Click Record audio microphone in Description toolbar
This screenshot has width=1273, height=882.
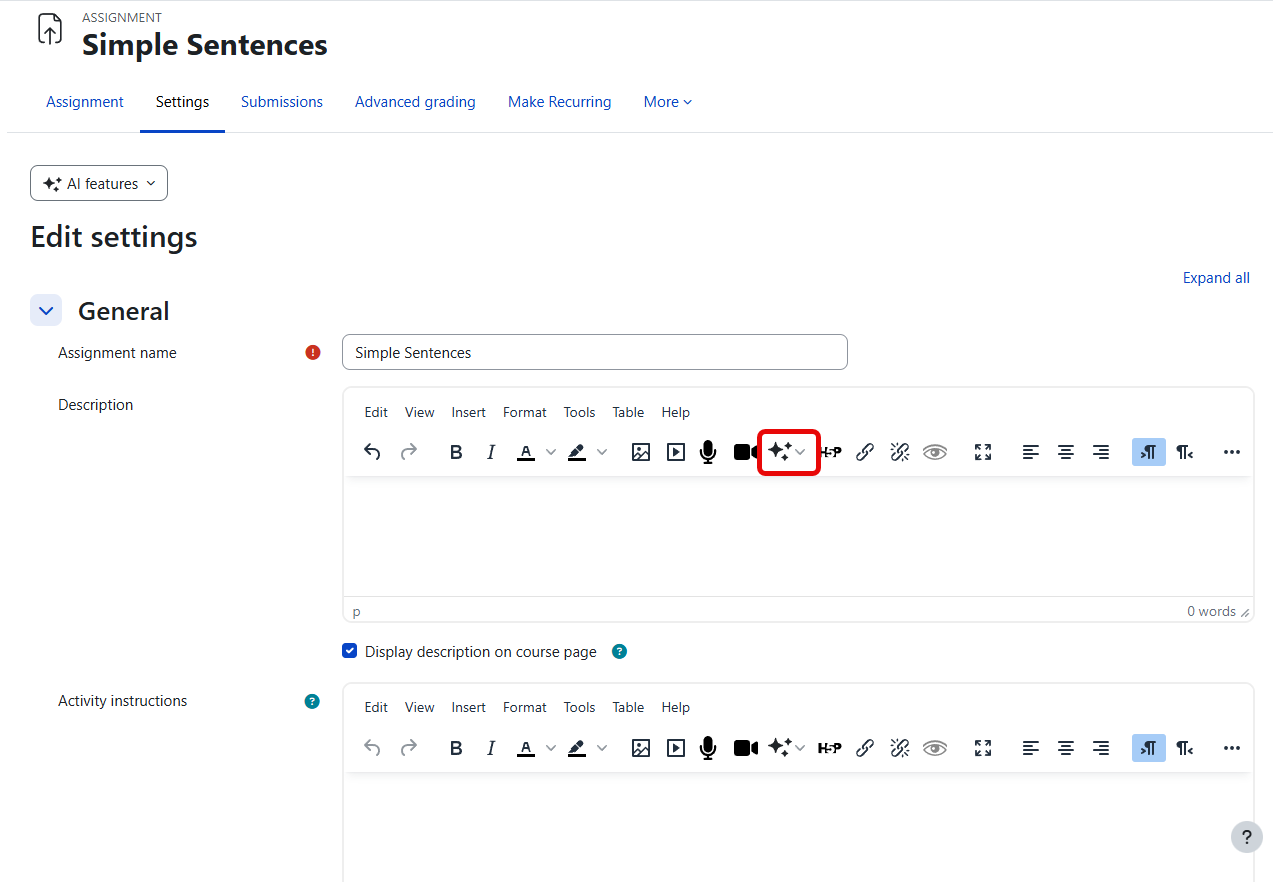(x=708, y=452)
